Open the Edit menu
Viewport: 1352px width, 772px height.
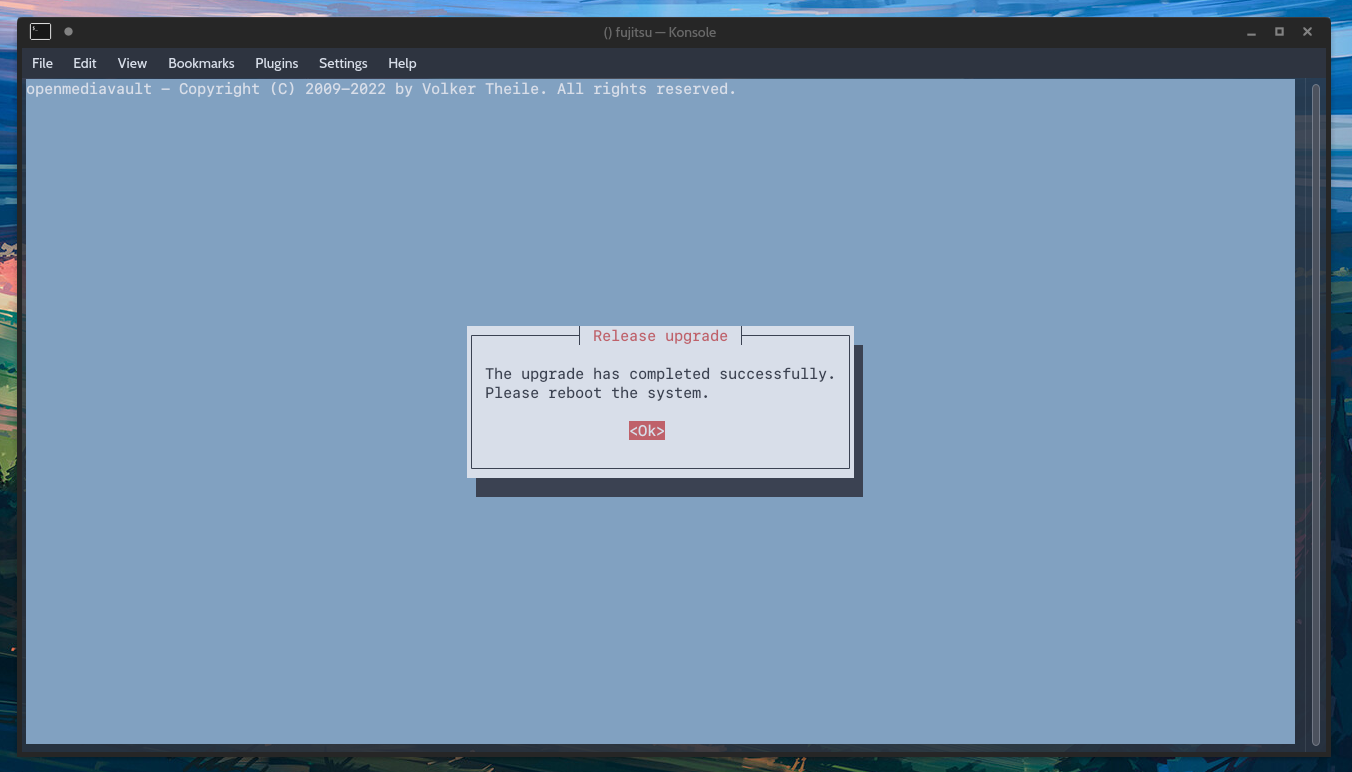tap(84, 63)
